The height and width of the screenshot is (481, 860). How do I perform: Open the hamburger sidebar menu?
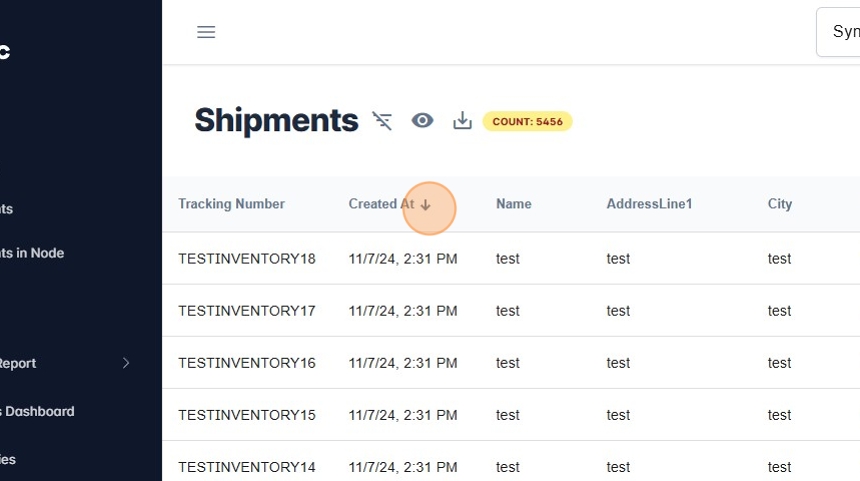pos(206,32)
